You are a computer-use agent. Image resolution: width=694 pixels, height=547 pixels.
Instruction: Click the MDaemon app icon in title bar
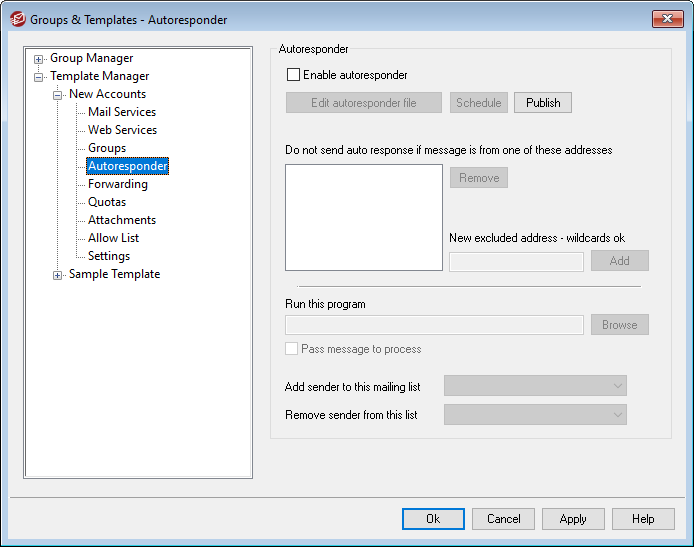[16, 19]
